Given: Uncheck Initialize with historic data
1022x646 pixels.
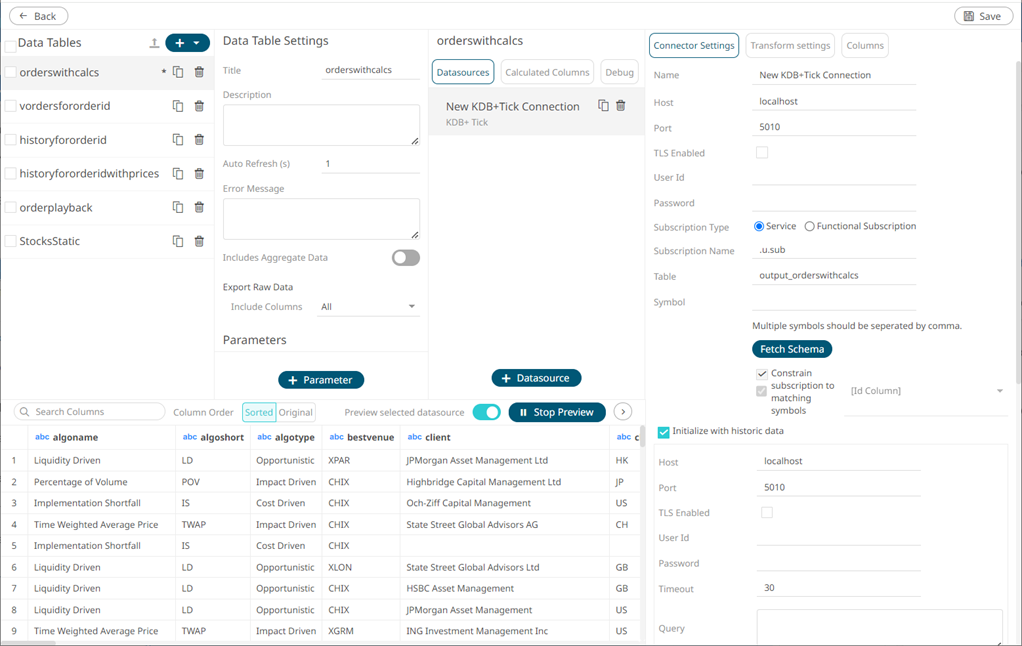Looking at the screenshot, I should pyautogui.click(x=664, y=432).
